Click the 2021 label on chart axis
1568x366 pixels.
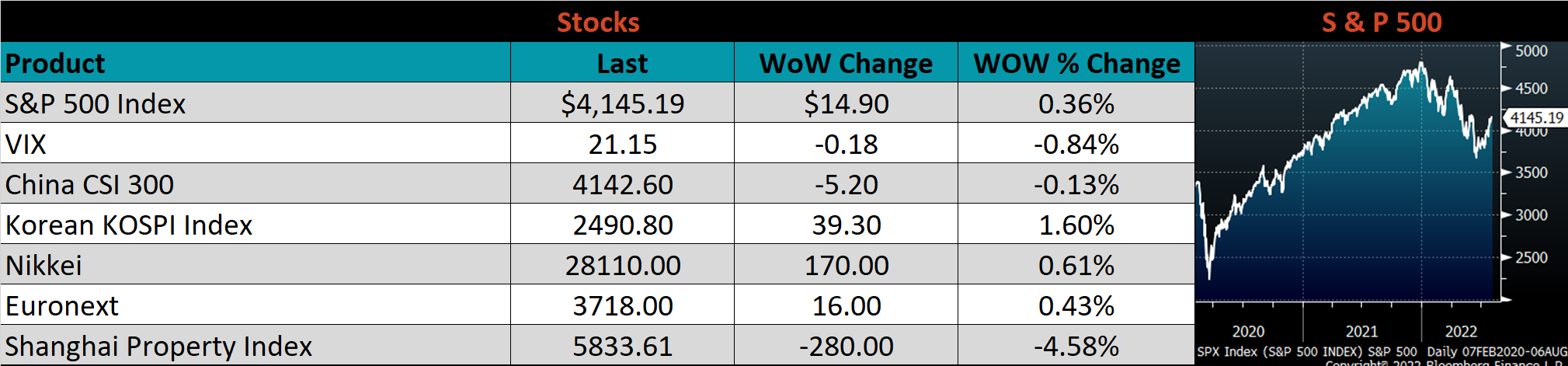pos(1361,331)
